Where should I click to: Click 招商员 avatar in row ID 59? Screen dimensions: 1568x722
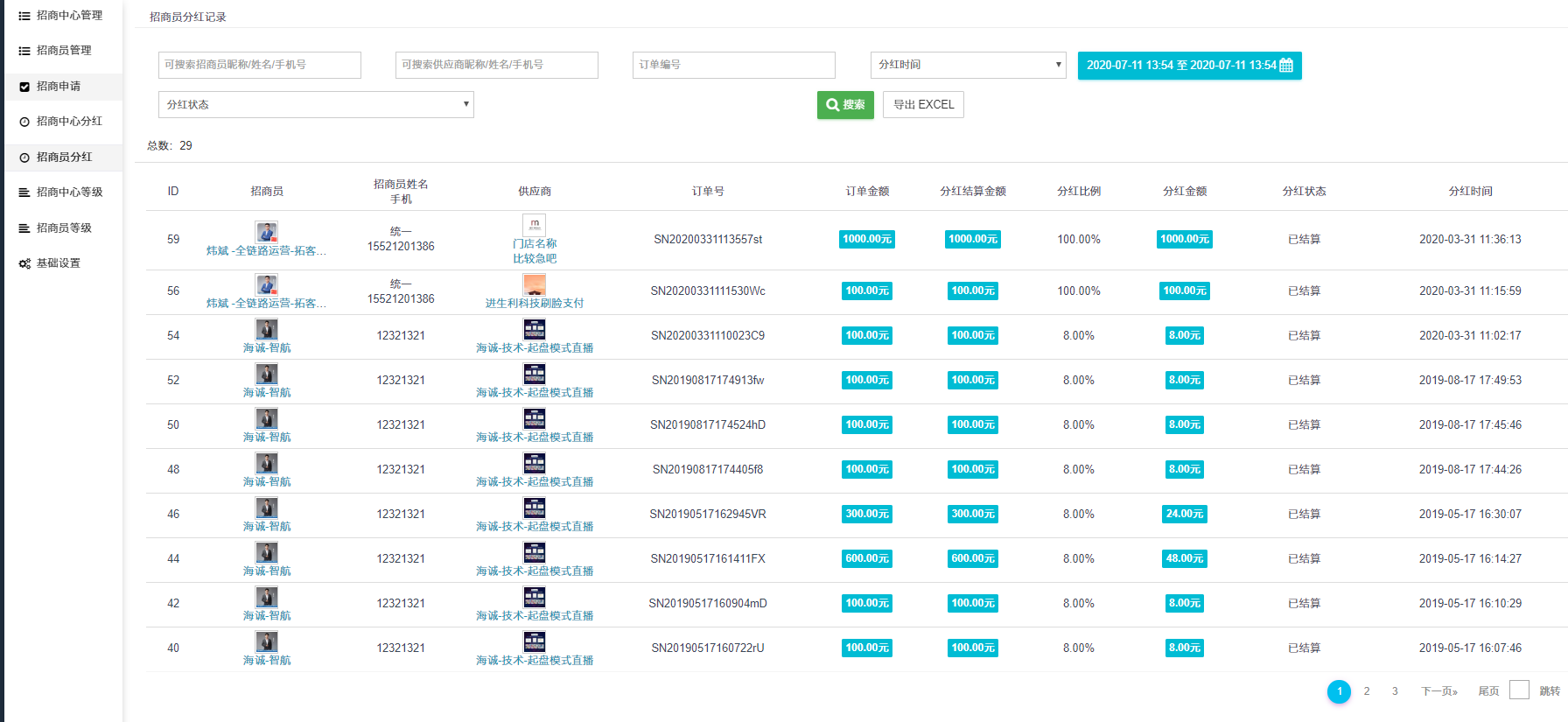click(x=267, y=232)
